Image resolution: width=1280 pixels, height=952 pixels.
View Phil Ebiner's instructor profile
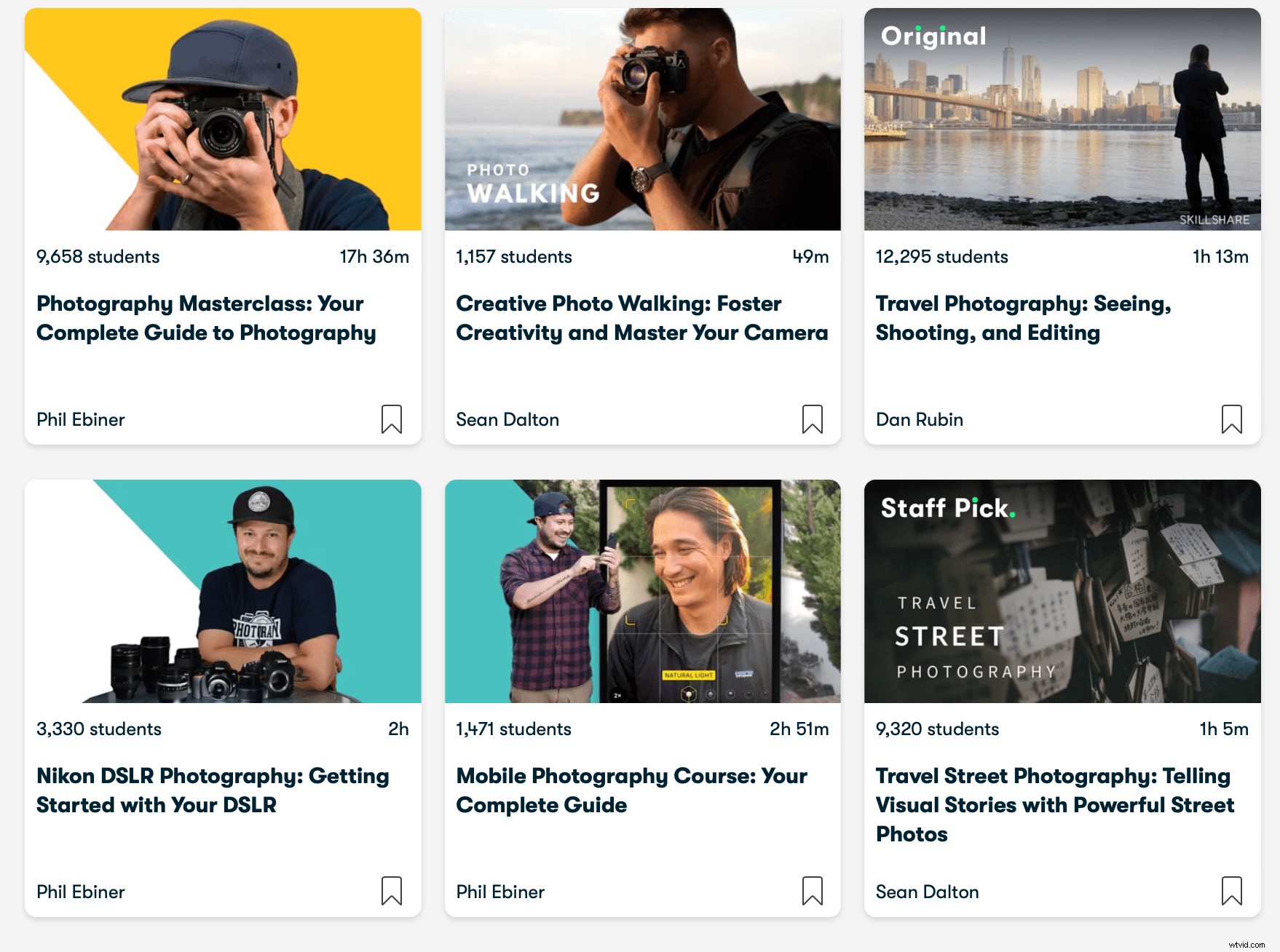tap(80, 419)
